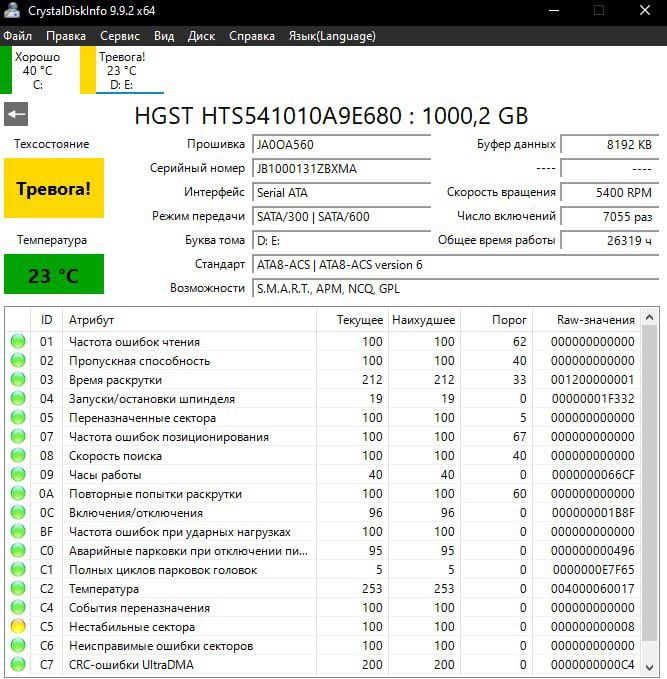Select row CRC-ошибки UltraDMA
This screenshot has width=667, height=679.
point(323,664)
